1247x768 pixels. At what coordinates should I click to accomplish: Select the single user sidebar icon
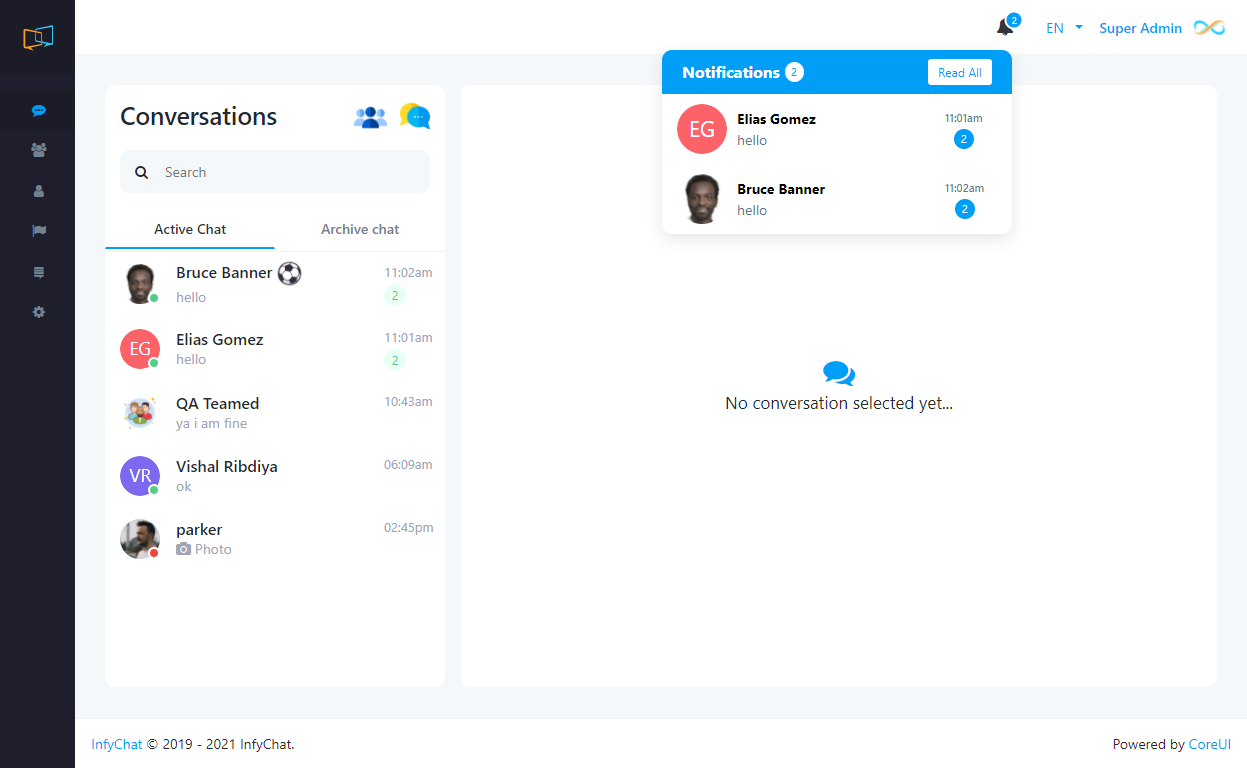click(x=38, y=191)
